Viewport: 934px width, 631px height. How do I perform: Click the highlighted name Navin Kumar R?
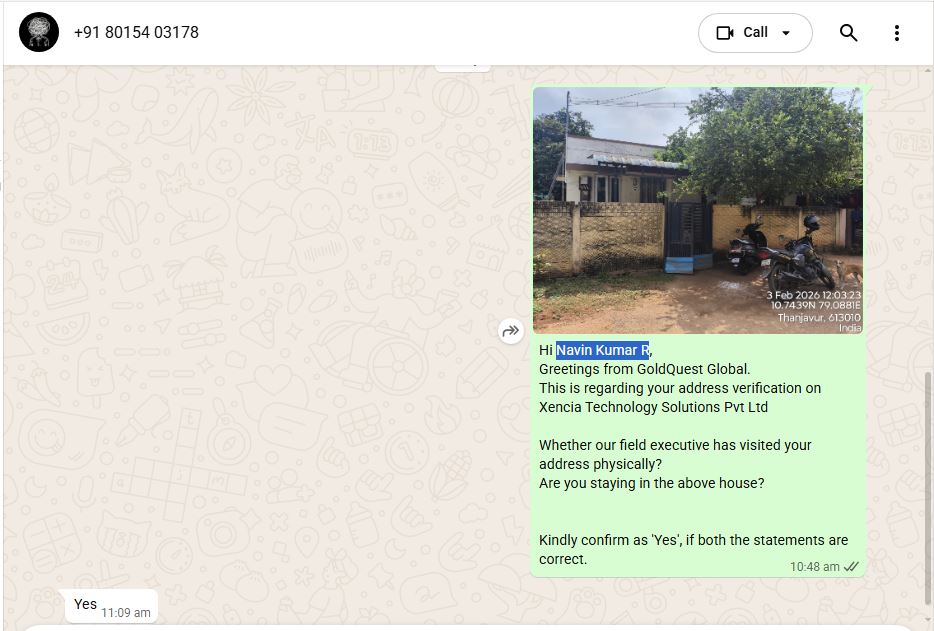click(603, 350)
